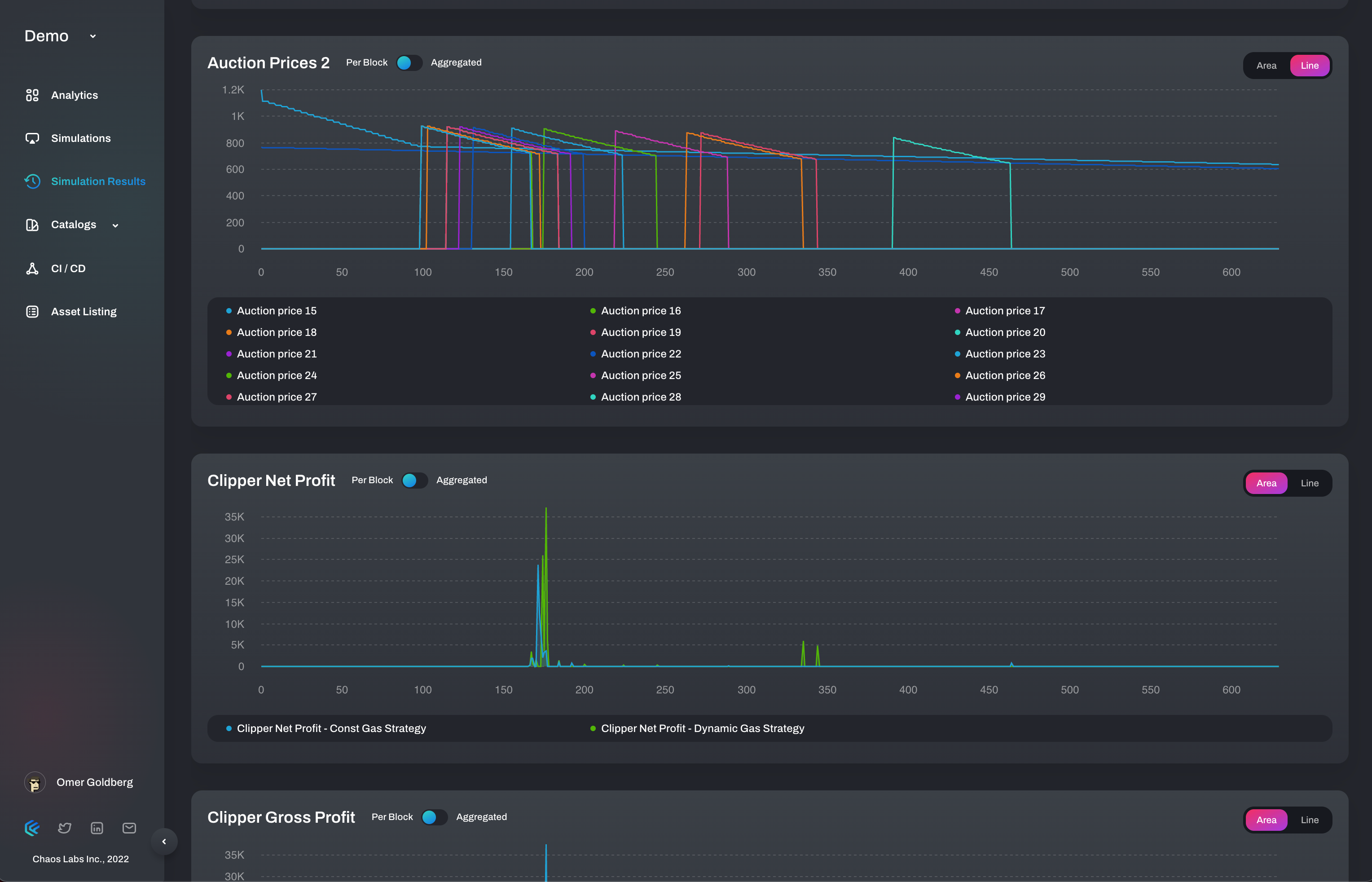
Task: Toggle Auction Prices 2 Per Block/Aggregated switch
Action: click(x=409, y=62)
